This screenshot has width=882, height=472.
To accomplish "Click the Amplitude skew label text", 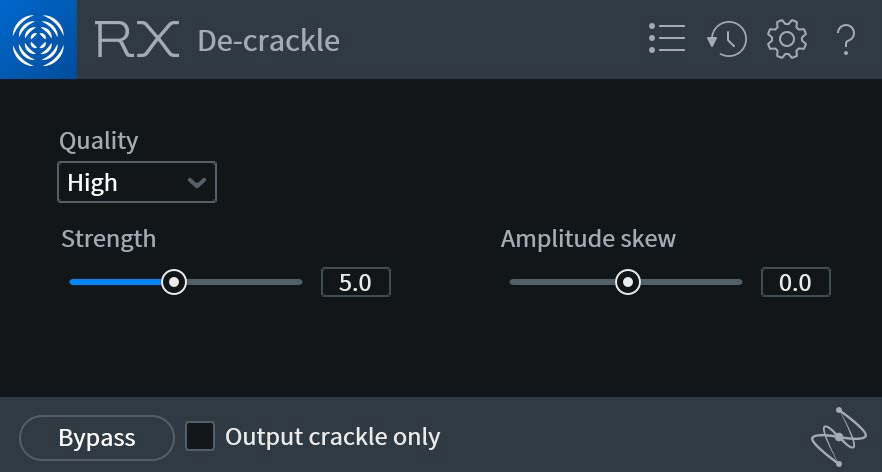I will (588, 239).
